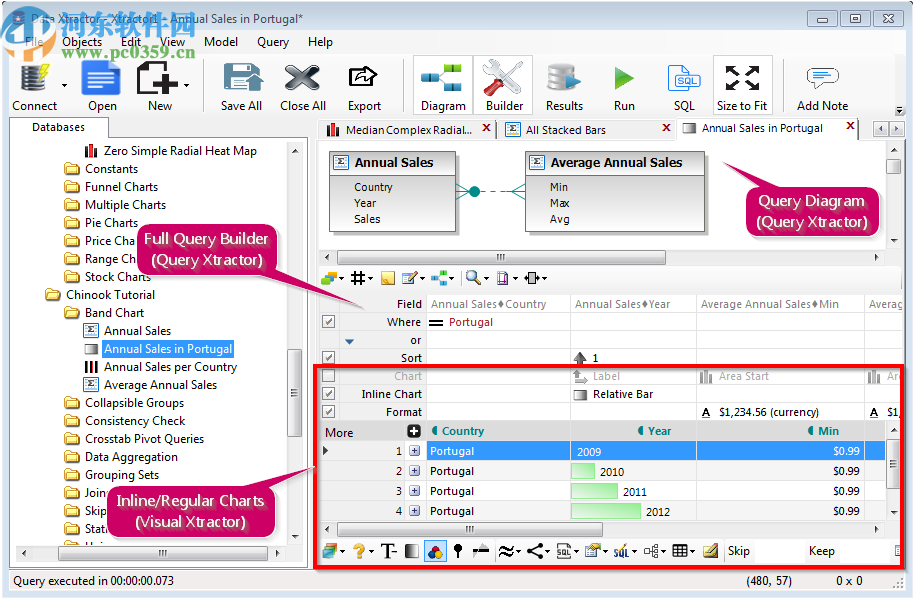Screen dimensions: 924x599
Task: Click the Skip button in results toolbar
Action: [738, 551]
